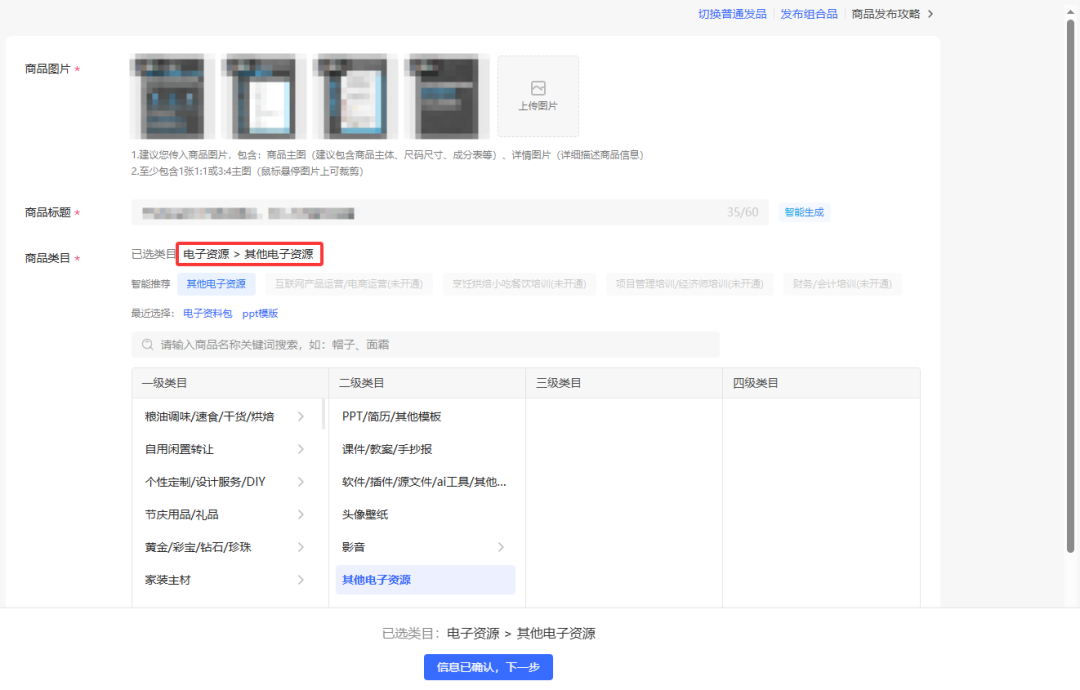Click the first product image thumbnail
This screenshot has width=1080, height=690.
173,96
